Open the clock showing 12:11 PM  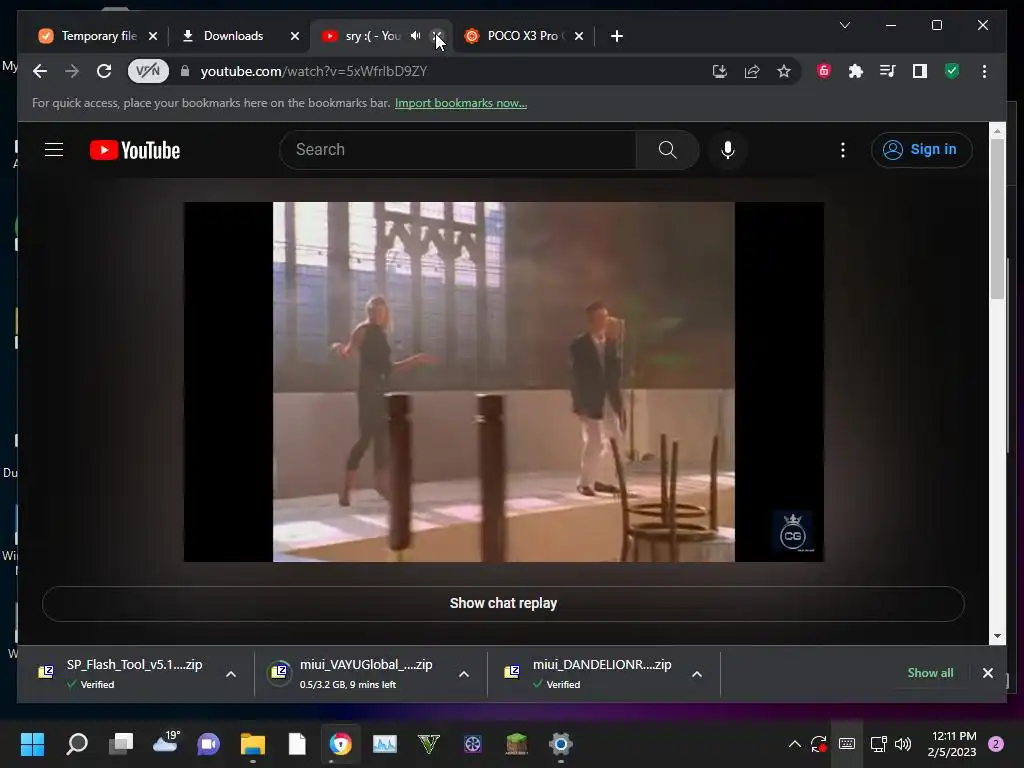coord(952,744)
